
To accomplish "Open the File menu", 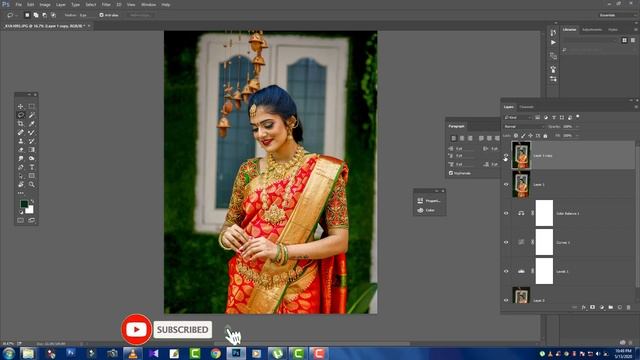I will click(x=18, y=4).
